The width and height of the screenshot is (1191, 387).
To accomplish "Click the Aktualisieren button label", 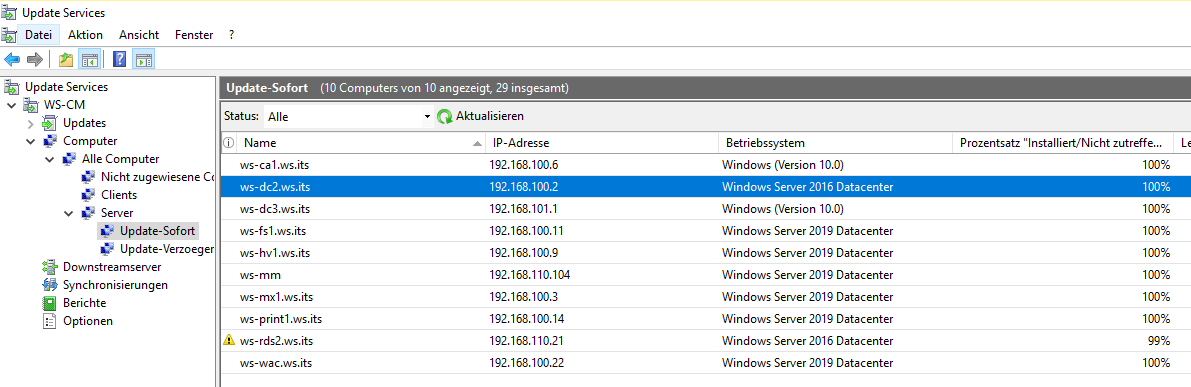I will pos(489,116).
